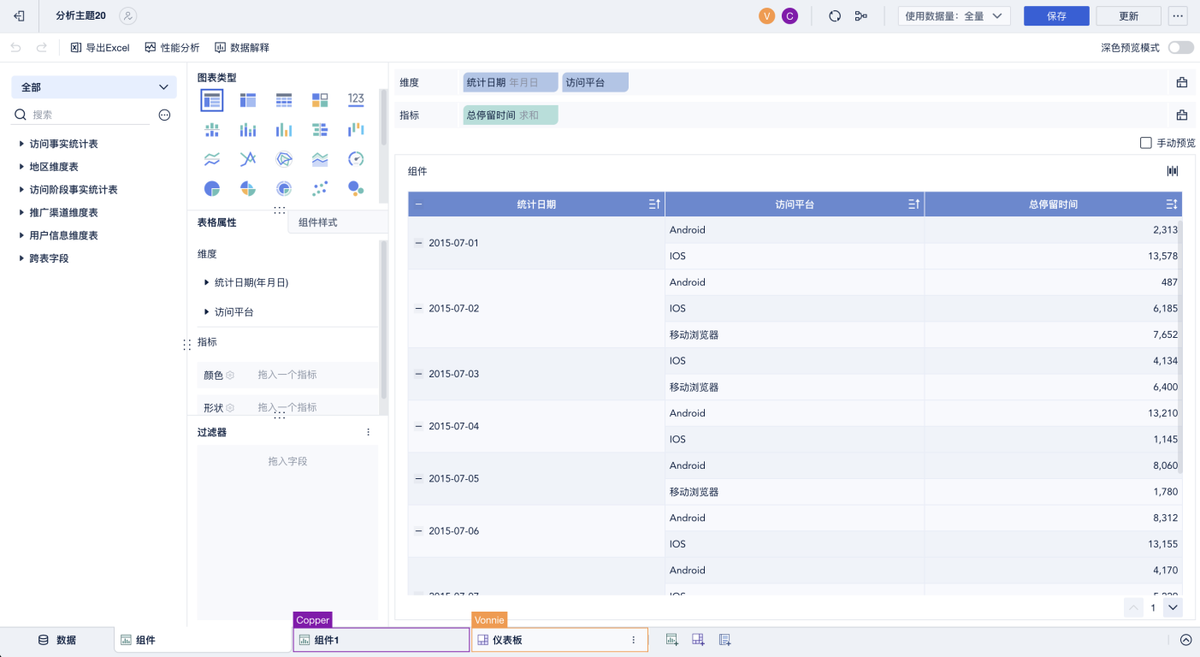Open the indicator row toolbox icon
Screen dimensions: 1200x657
tap(1181, 115)
